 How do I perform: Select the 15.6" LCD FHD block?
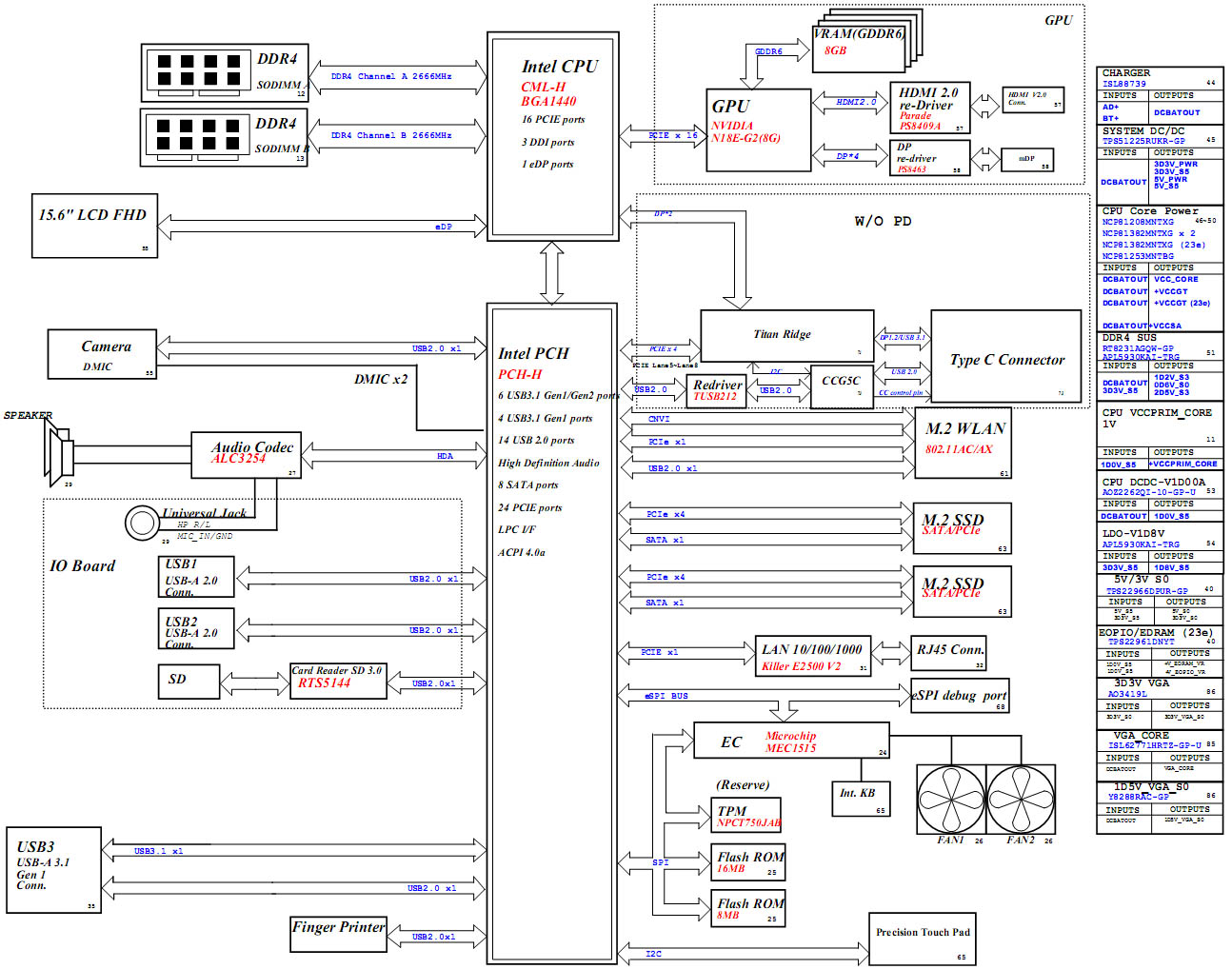point(94,226)
